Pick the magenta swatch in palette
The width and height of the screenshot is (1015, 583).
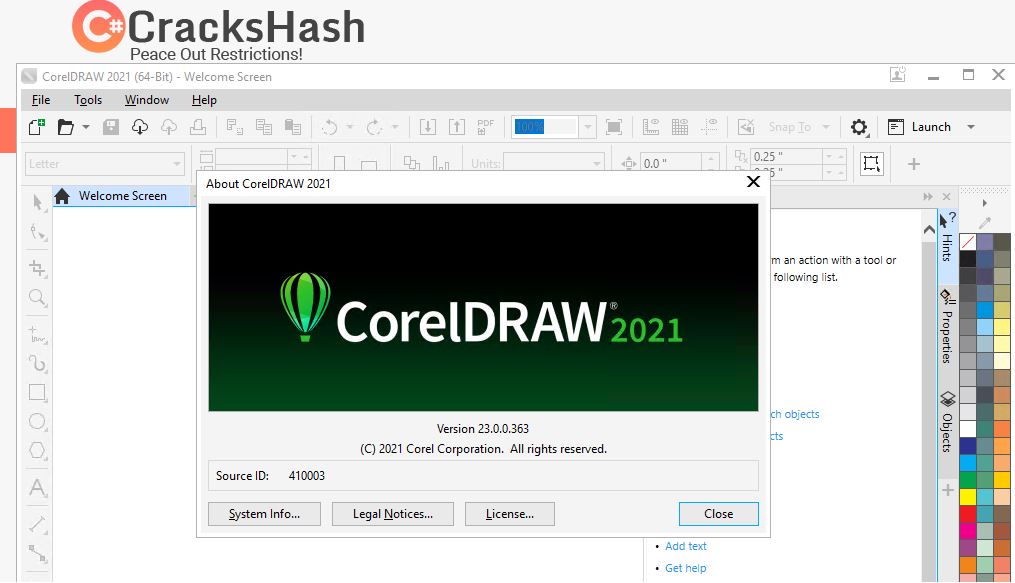(968, 531)
